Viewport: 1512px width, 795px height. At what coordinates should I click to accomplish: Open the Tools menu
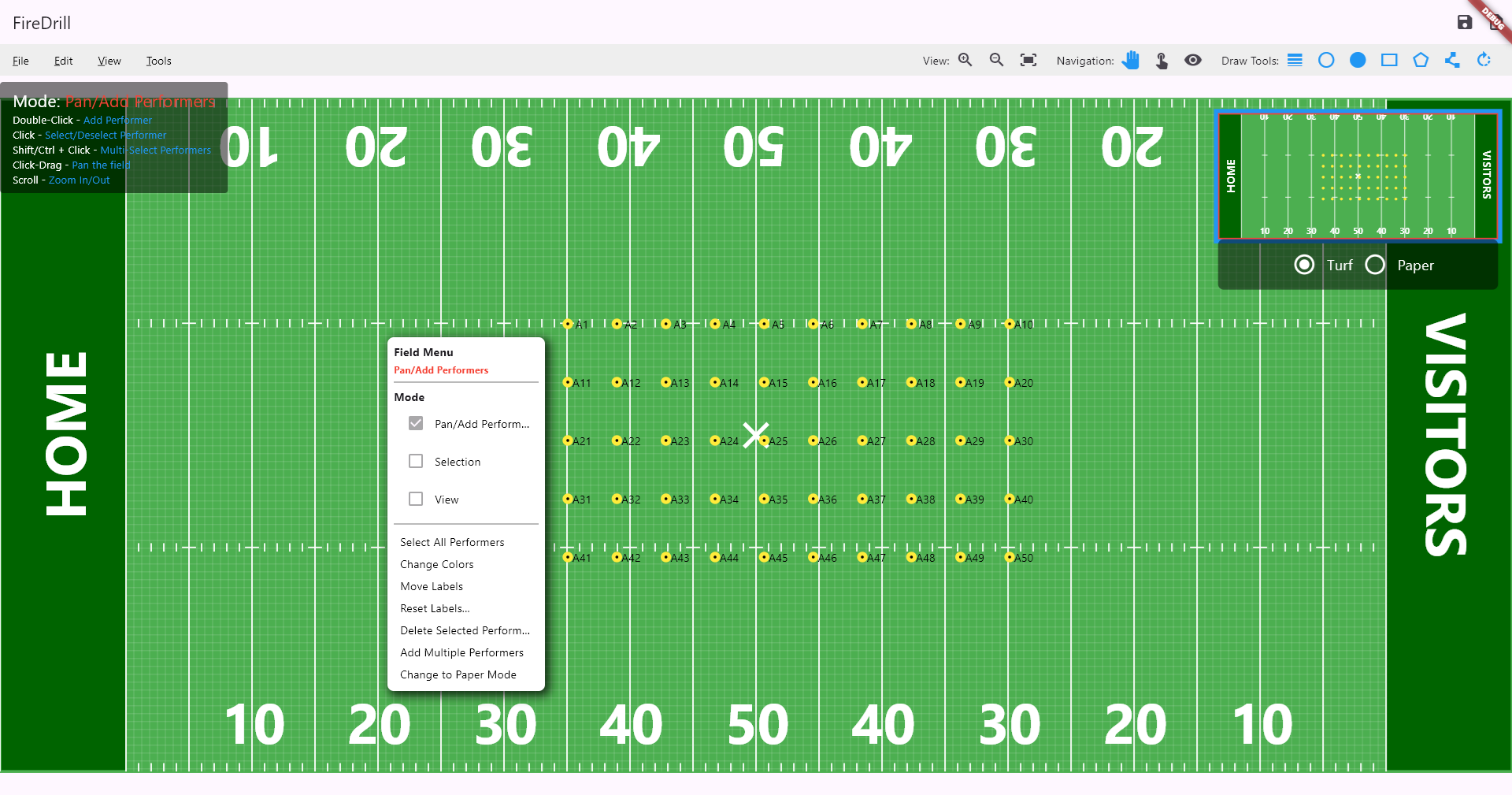[158, 61]
